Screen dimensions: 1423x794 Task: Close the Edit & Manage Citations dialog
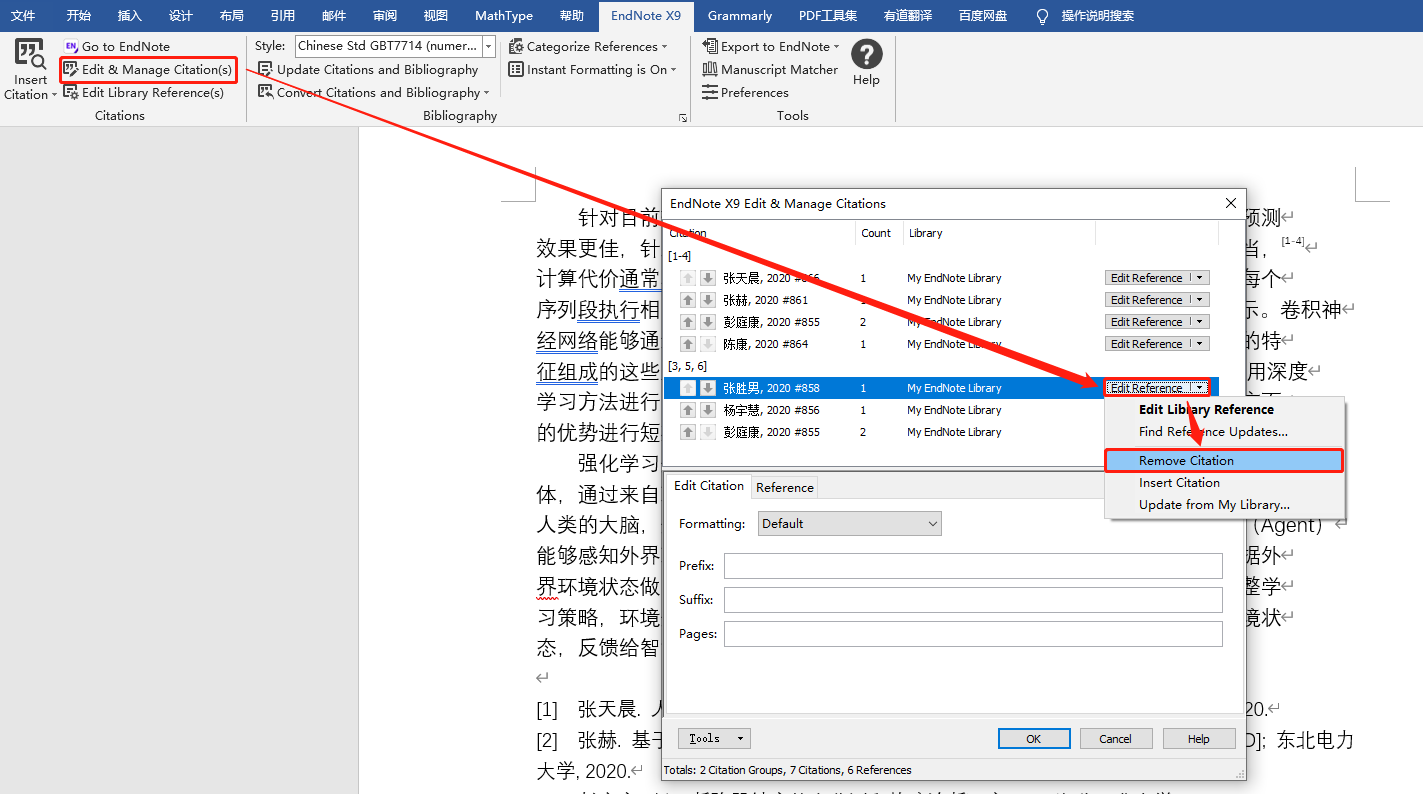pyautogui.click(x=1231, y=203)
